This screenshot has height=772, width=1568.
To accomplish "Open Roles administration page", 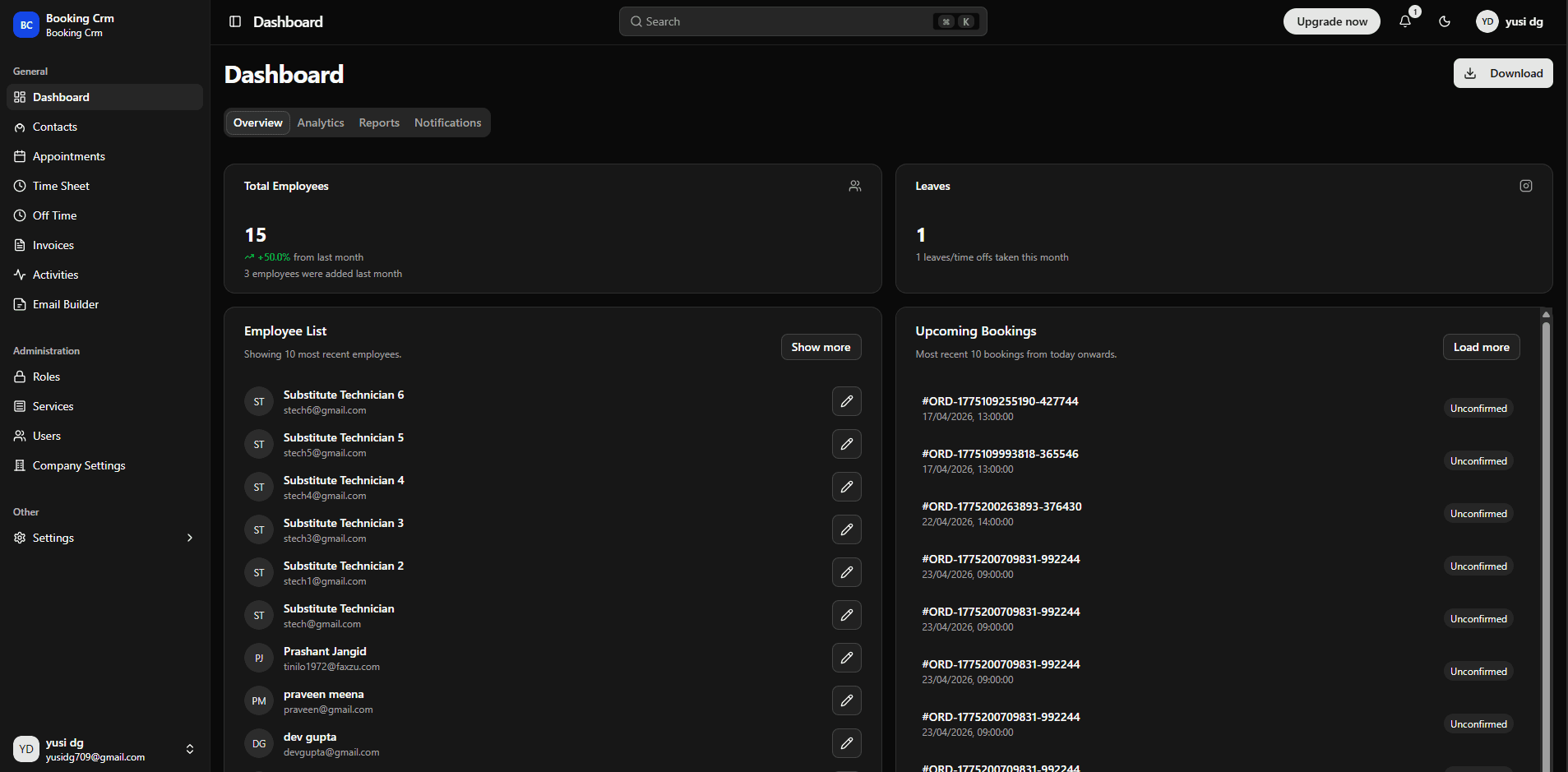I will pos(104,377).
